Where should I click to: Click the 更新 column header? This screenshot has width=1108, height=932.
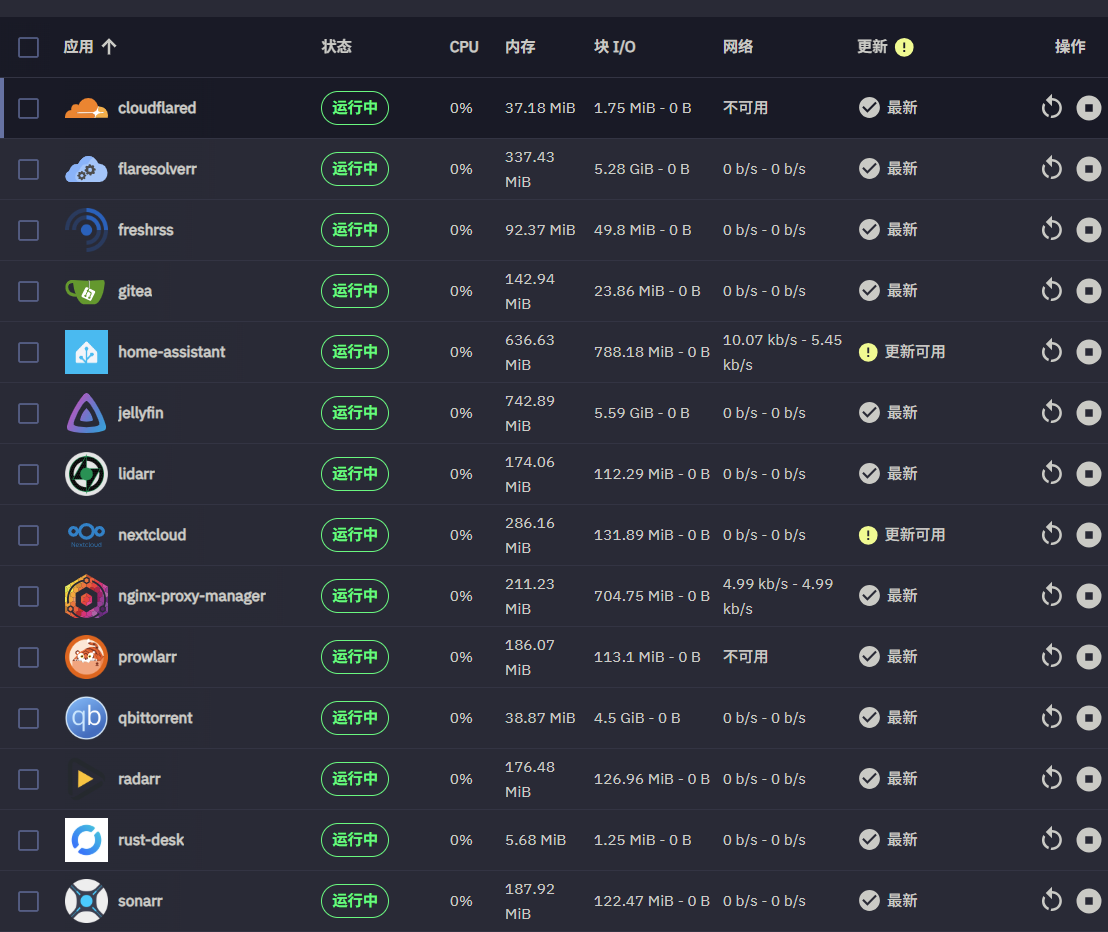(x=872, y=47)
